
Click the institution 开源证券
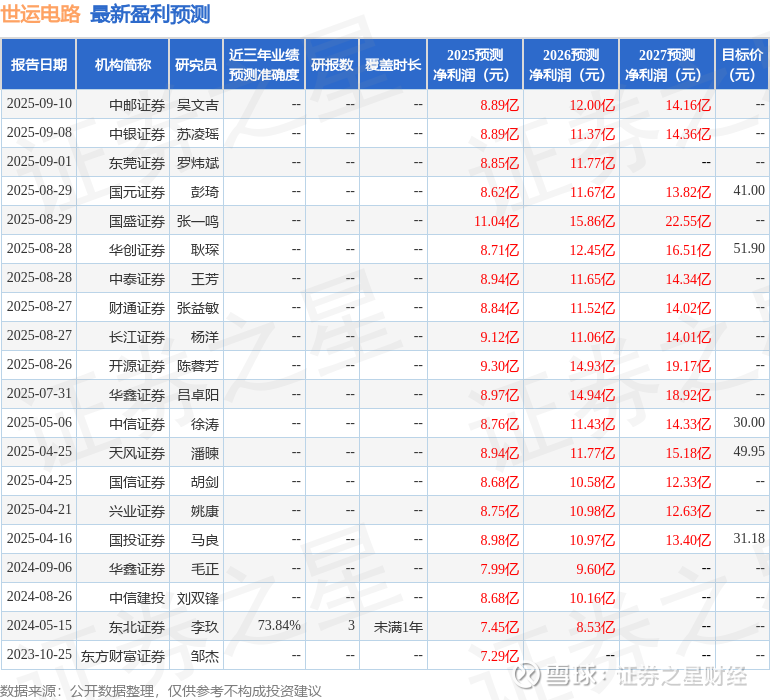click(137, 366)
